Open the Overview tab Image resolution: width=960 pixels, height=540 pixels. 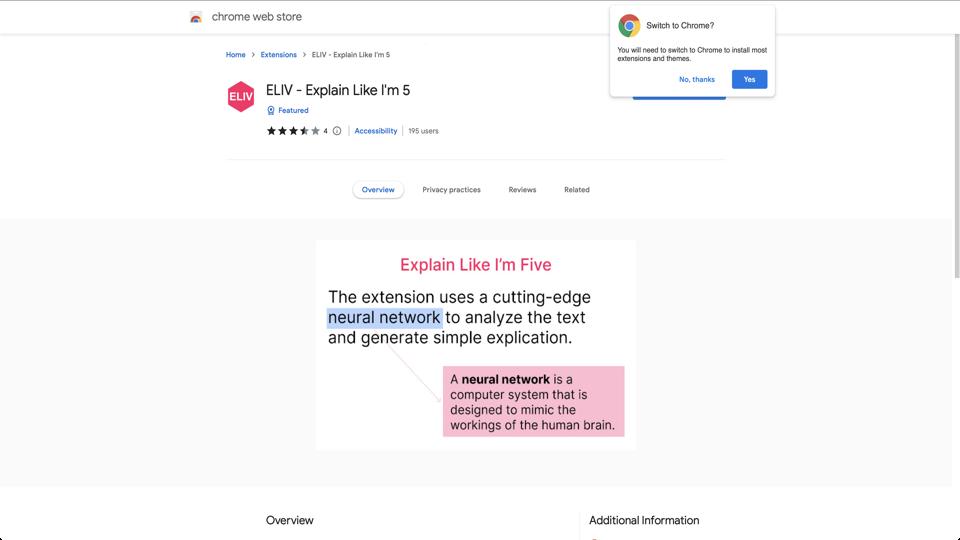click(x=378, y=190)
